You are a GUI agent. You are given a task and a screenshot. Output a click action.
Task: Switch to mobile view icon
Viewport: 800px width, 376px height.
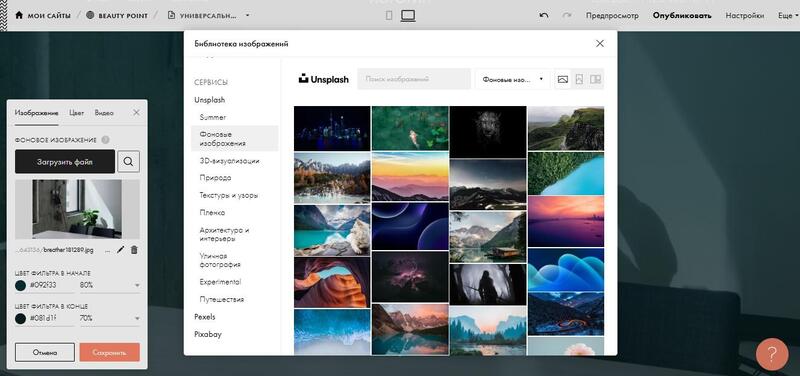point(389,16)
